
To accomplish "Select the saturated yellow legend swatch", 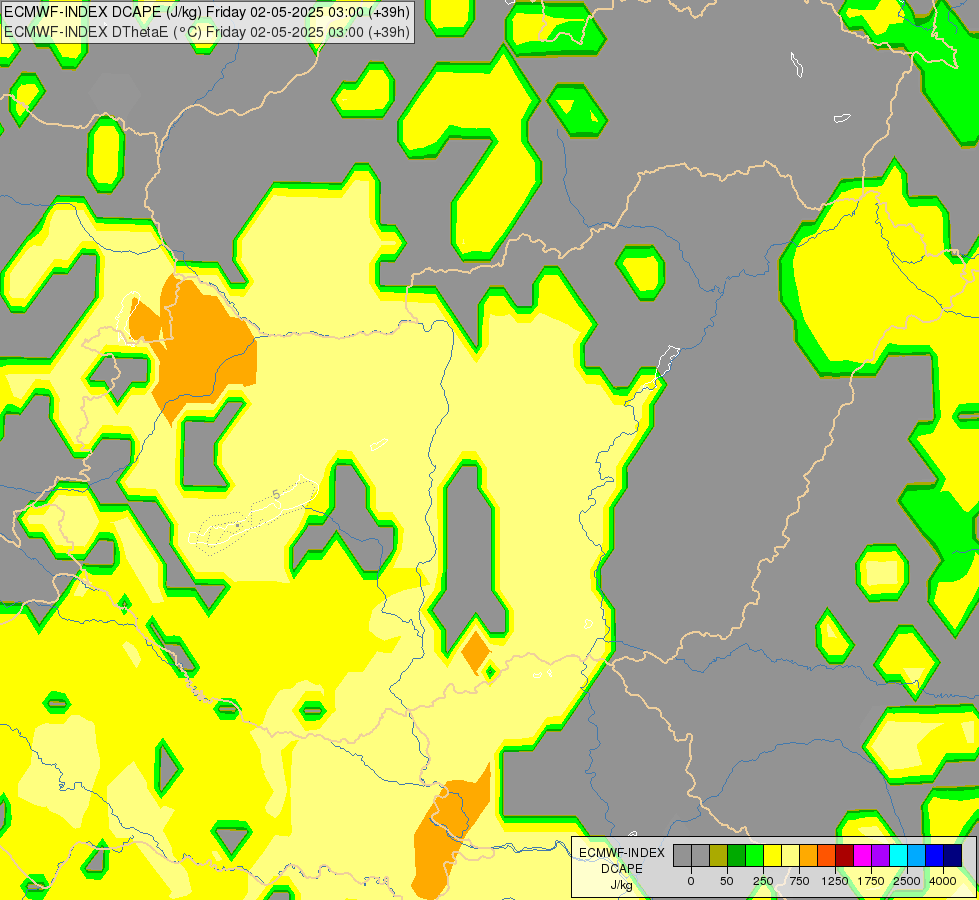I will coord(773,855).
